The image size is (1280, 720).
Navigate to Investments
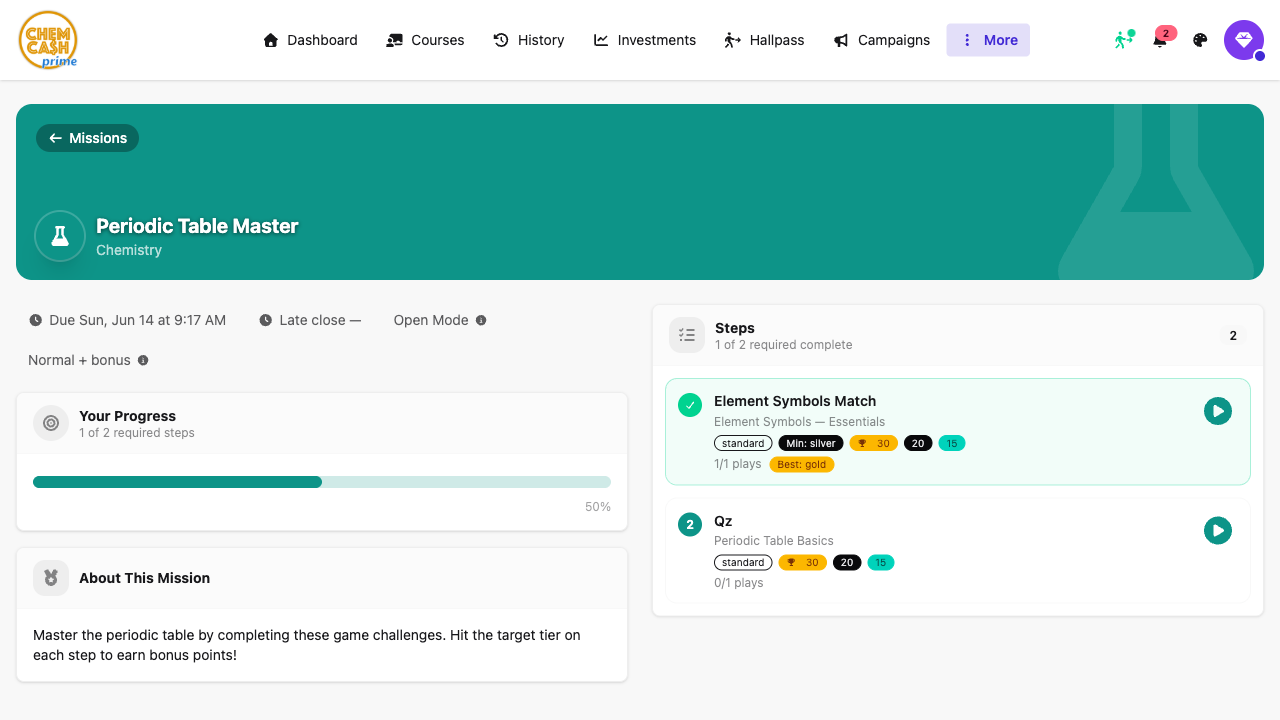(645, 40)
